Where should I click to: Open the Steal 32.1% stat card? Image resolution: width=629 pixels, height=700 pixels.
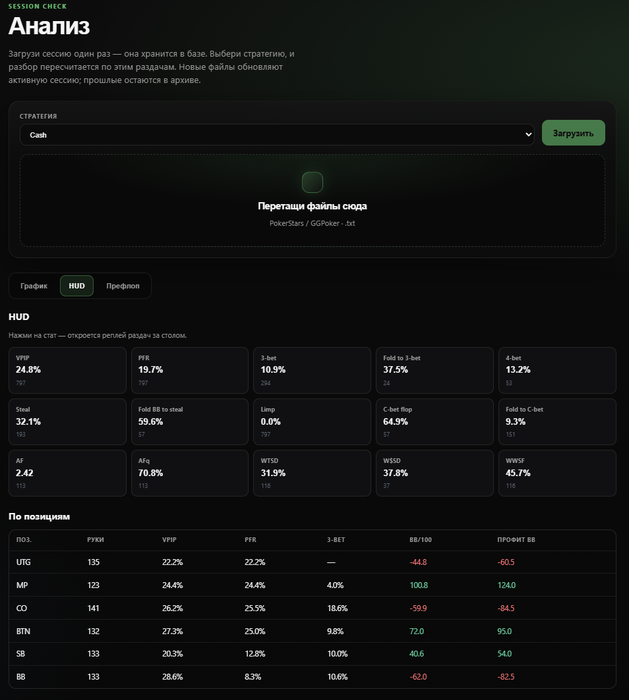click(x=67, y=422)
